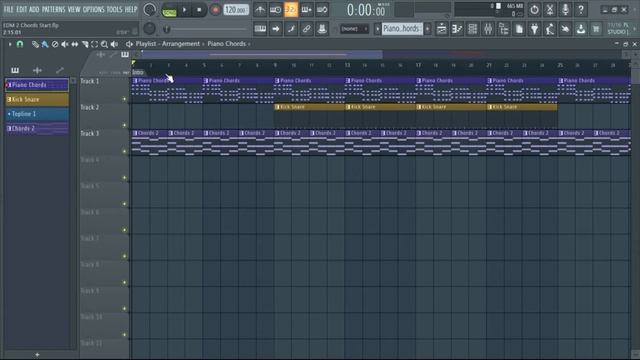Click the red Record button
The height and width of the screenshot is (360, 640).
click(x=215, y=9)
